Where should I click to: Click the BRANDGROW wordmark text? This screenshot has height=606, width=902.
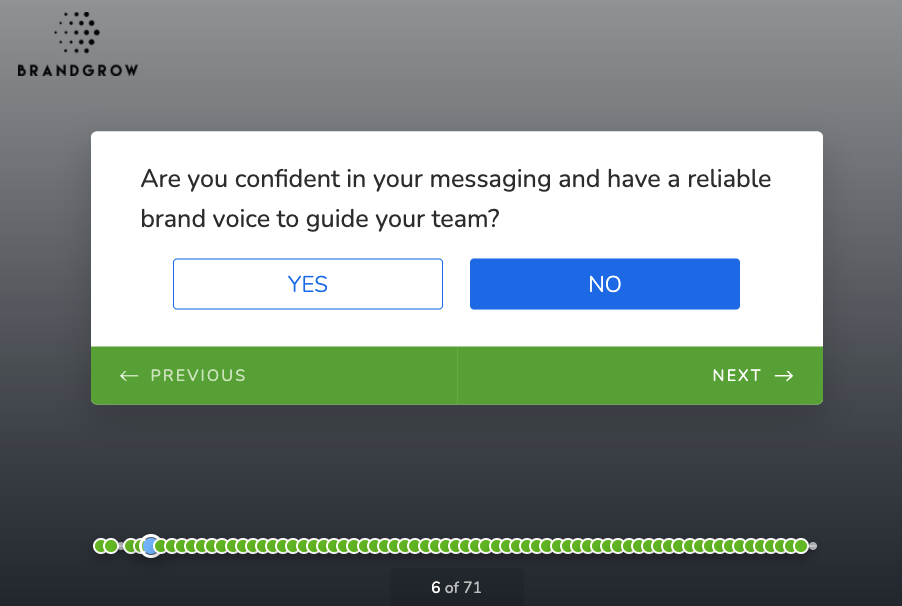pos(76,72)
